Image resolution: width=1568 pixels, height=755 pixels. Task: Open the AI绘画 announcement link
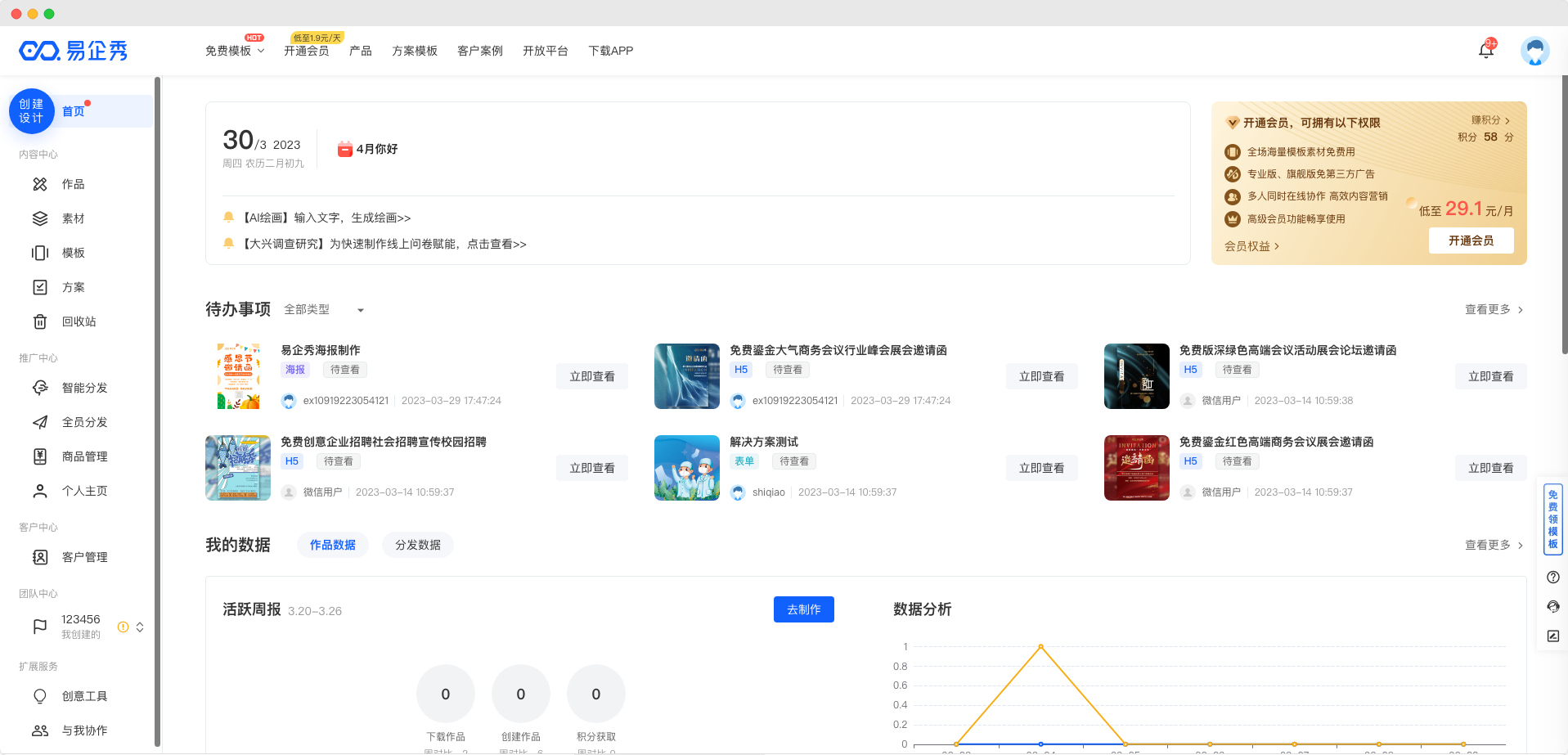tap(326, 218)
